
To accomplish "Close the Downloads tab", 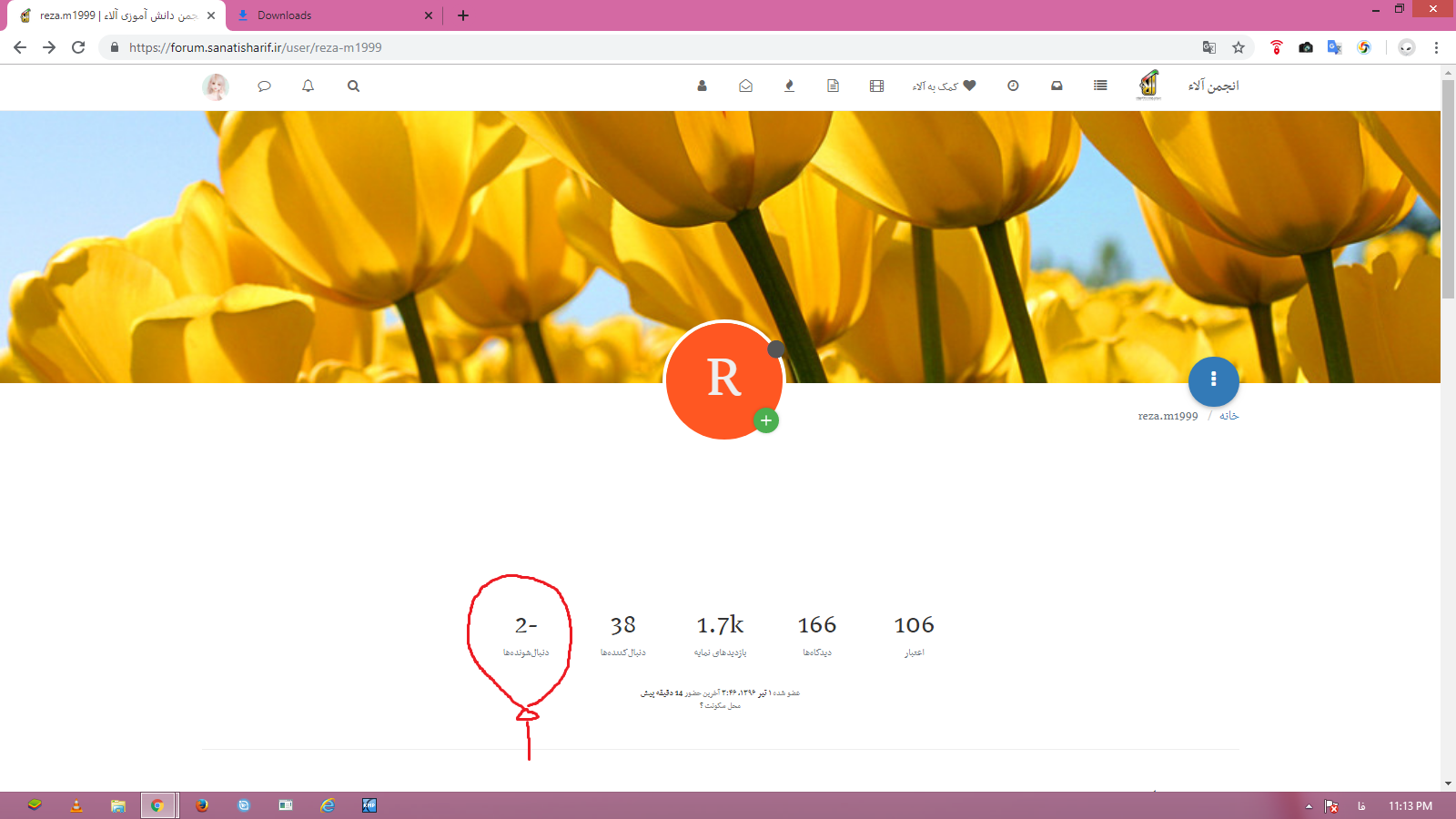I will coord(429,15).
